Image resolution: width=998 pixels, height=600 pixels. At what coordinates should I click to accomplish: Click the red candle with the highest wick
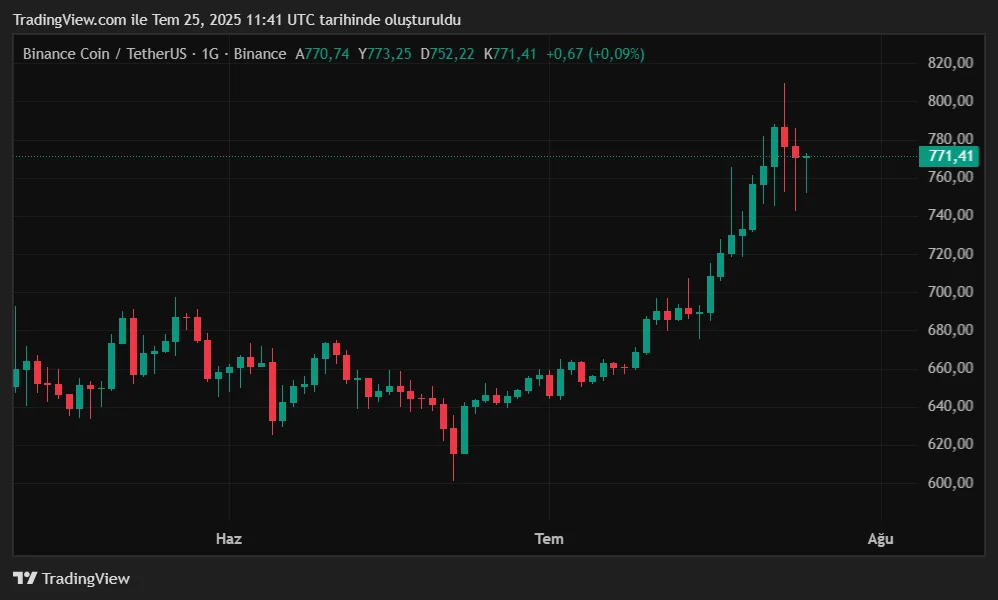click(x=785, y=137)
